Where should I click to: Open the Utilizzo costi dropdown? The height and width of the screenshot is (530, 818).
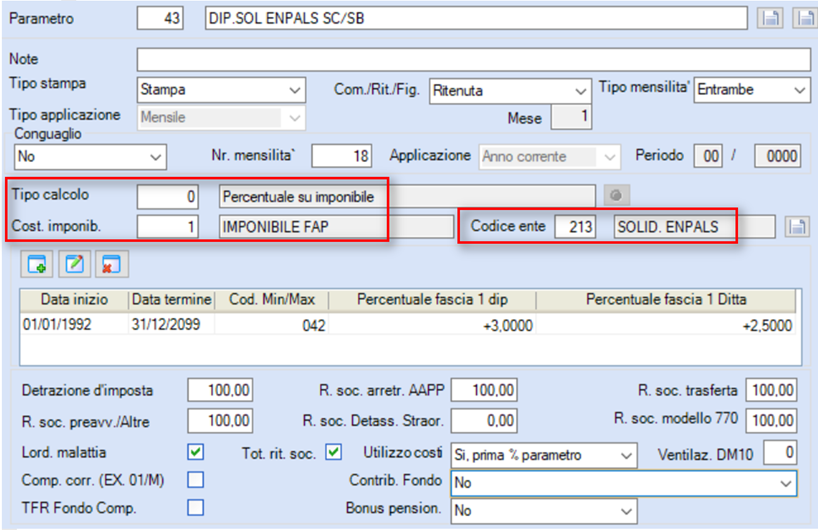pos(544,455)
